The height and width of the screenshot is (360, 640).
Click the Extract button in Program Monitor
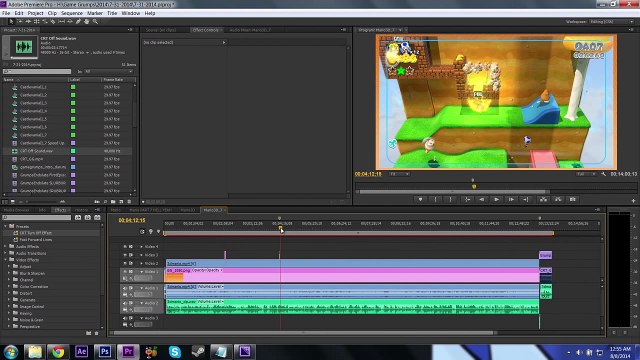[x=558, y=199]
